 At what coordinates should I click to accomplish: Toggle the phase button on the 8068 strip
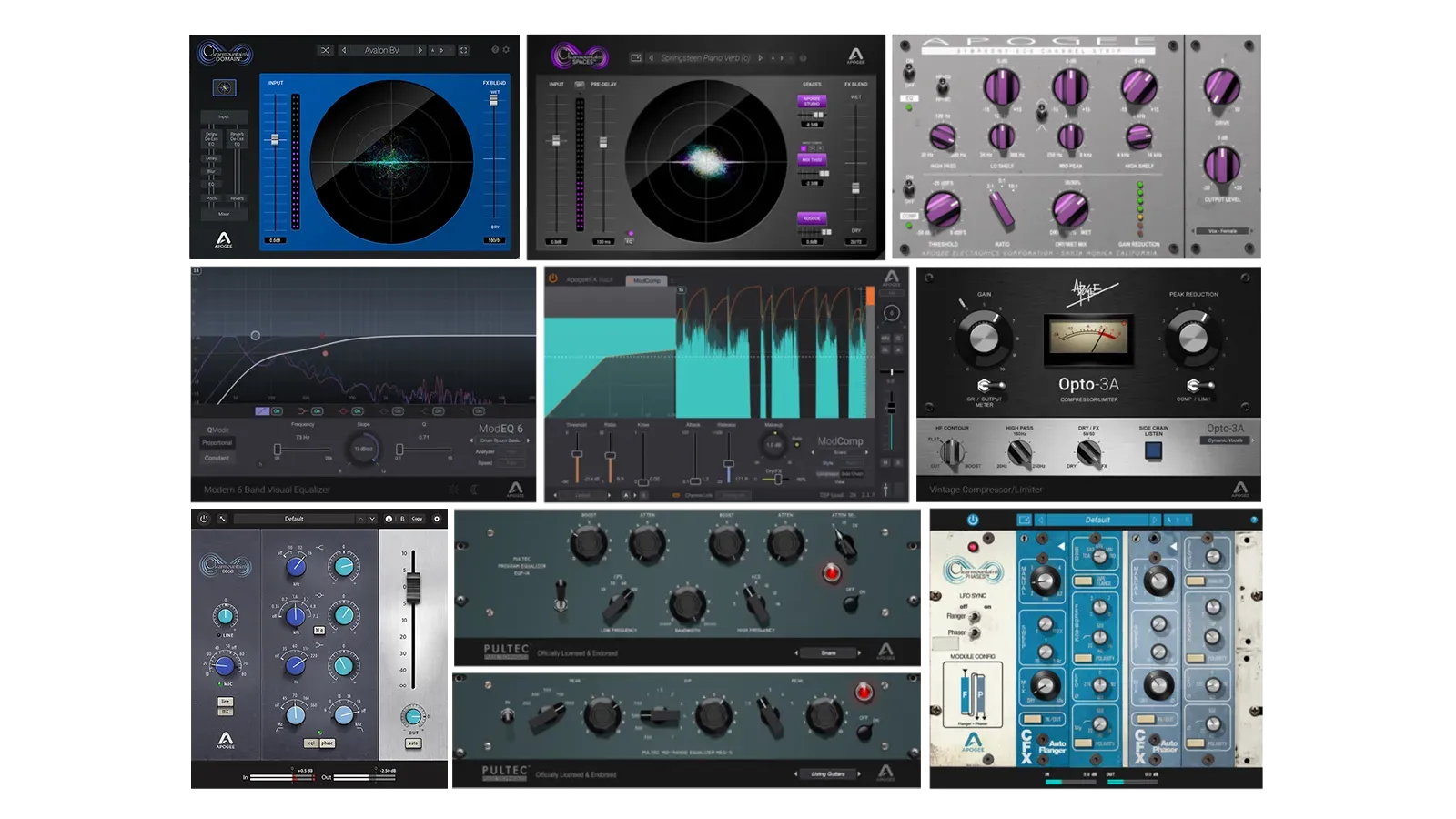tap(327, 743)
